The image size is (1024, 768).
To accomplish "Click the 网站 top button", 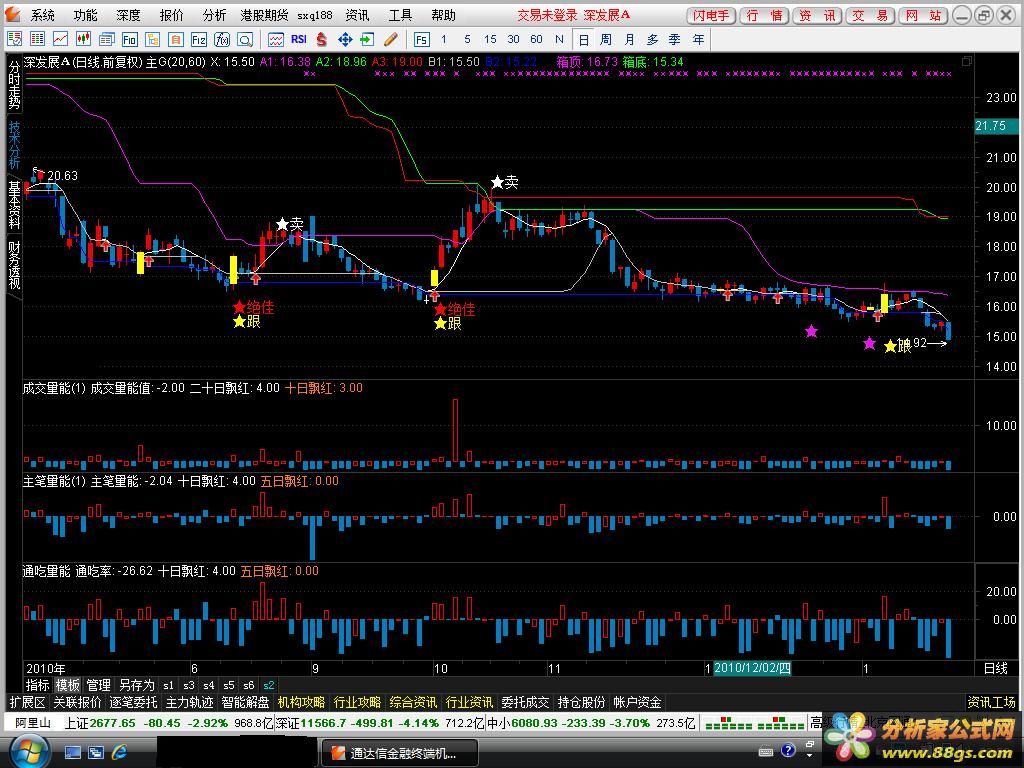I will pyautogui.click(x=924, y=15).
